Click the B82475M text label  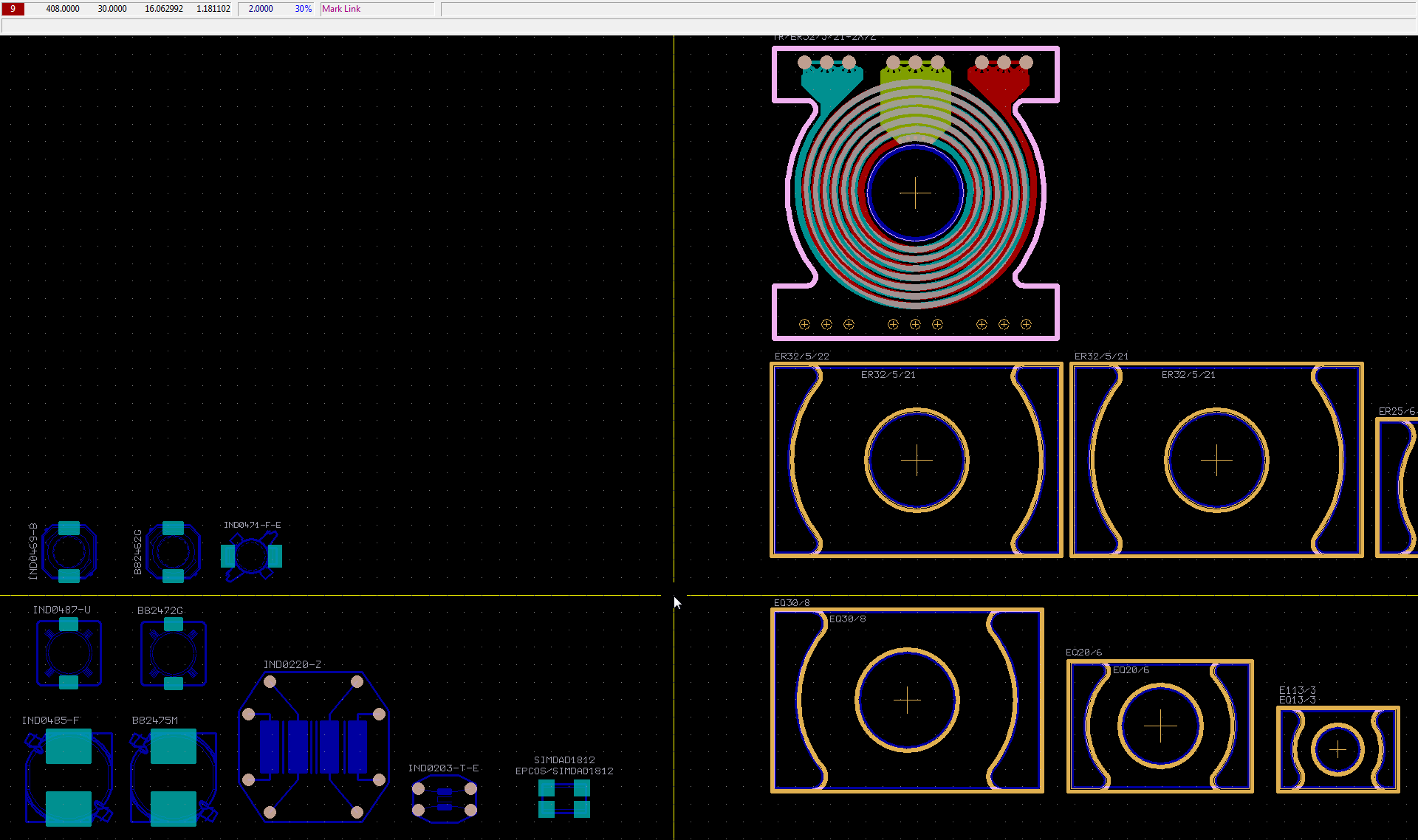[x=155, y=720]
